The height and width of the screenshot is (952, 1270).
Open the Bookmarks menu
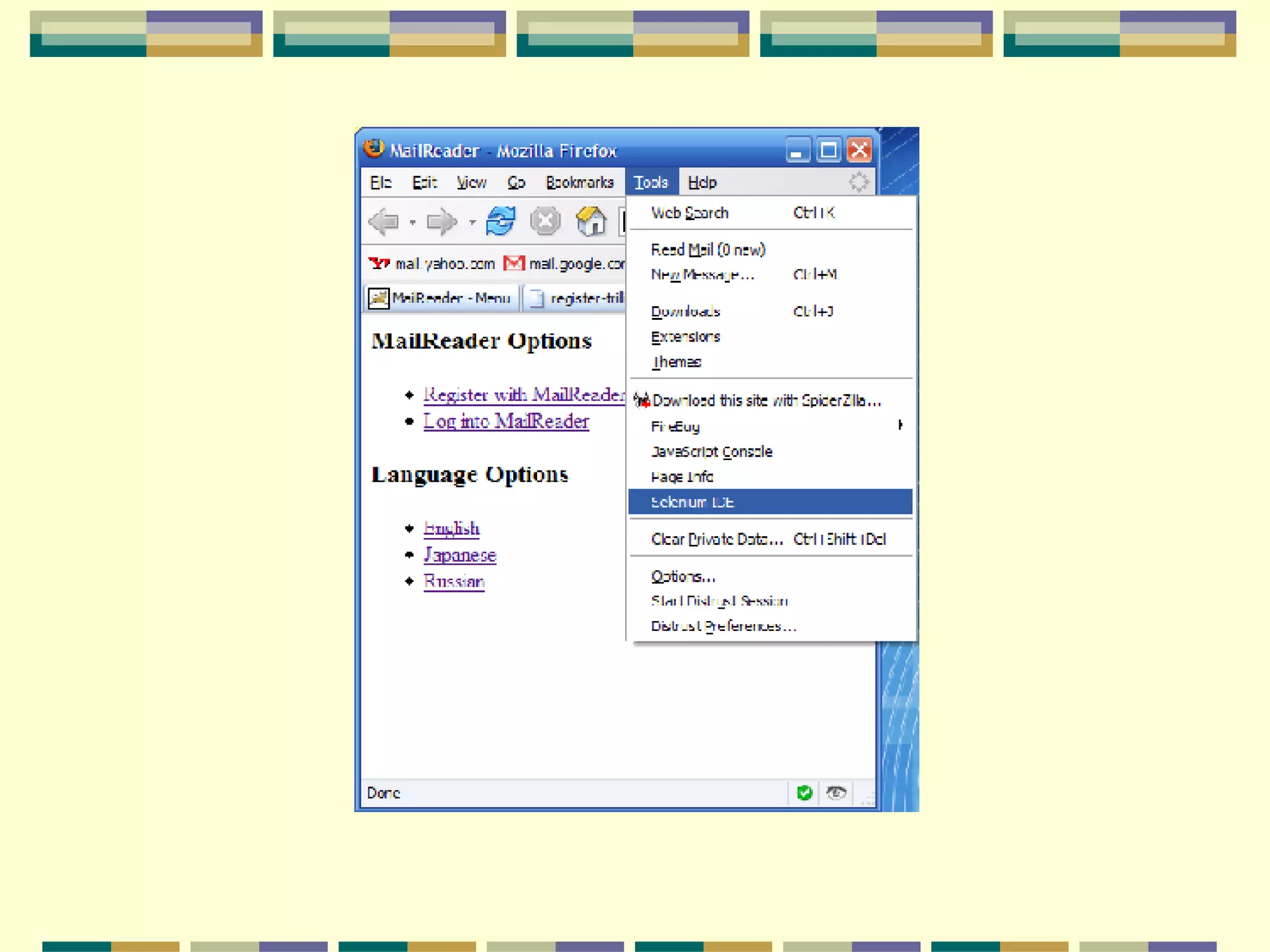[579, 182]
